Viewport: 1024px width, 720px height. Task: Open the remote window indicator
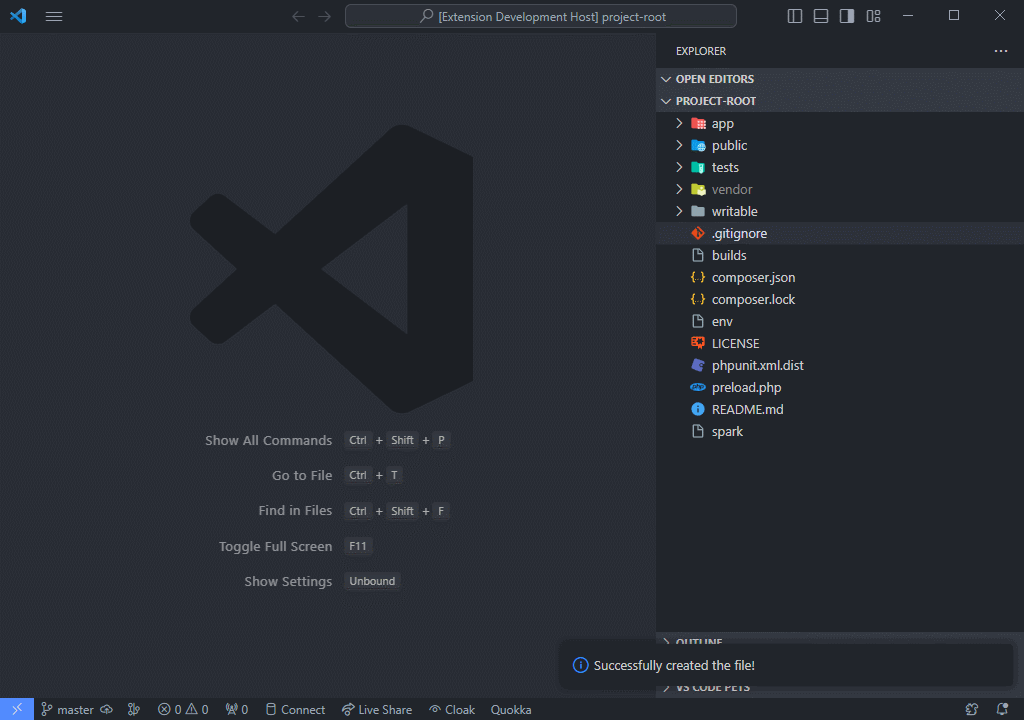pyautogui.click(x=17, y=709)
